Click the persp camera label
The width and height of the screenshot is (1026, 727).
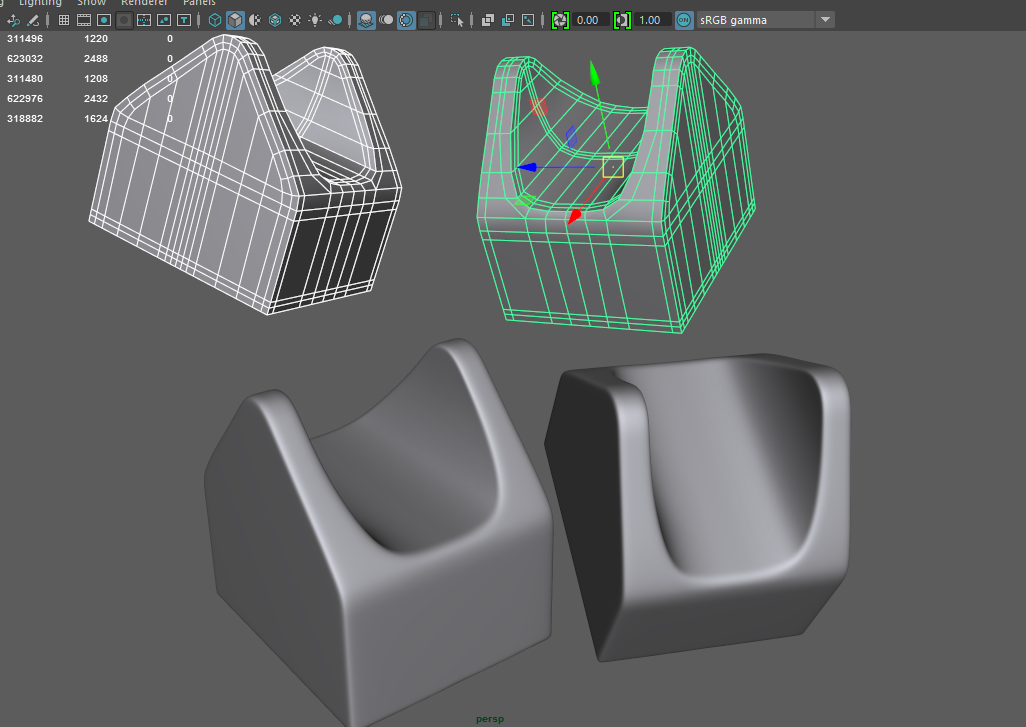pyautogui.click(x=490, y=719)
